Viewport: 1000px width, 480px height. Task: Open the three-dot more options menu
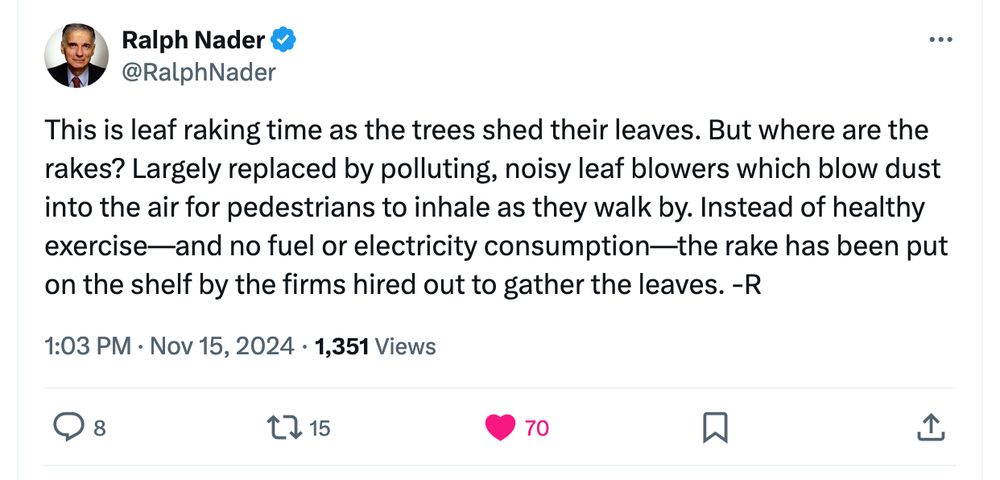(941, 41)
